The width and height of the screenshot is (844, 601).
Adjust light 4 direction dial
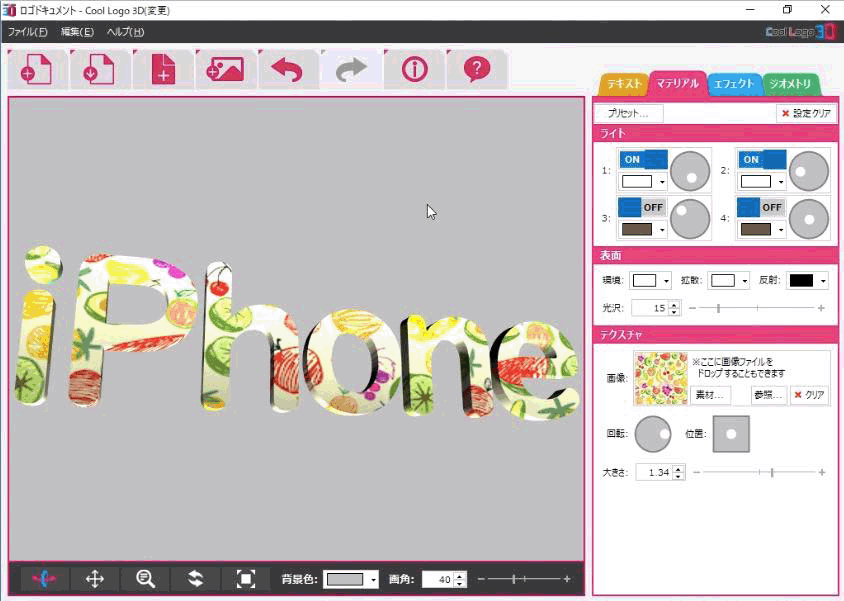pos(808,218)
